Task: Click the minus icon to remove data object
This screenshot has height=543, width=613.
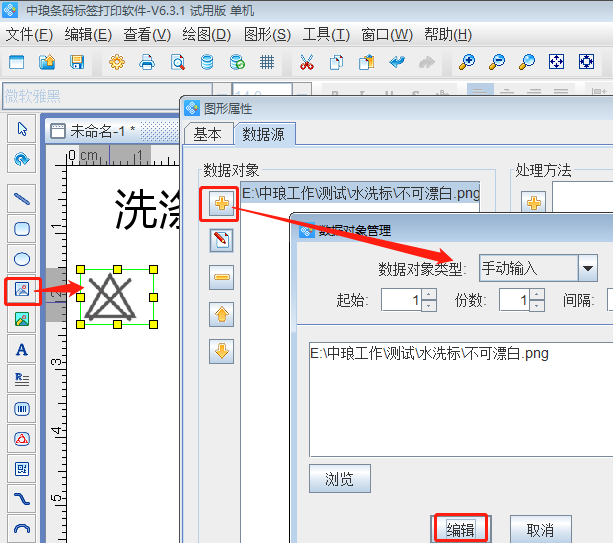Action: coord(221,279)
